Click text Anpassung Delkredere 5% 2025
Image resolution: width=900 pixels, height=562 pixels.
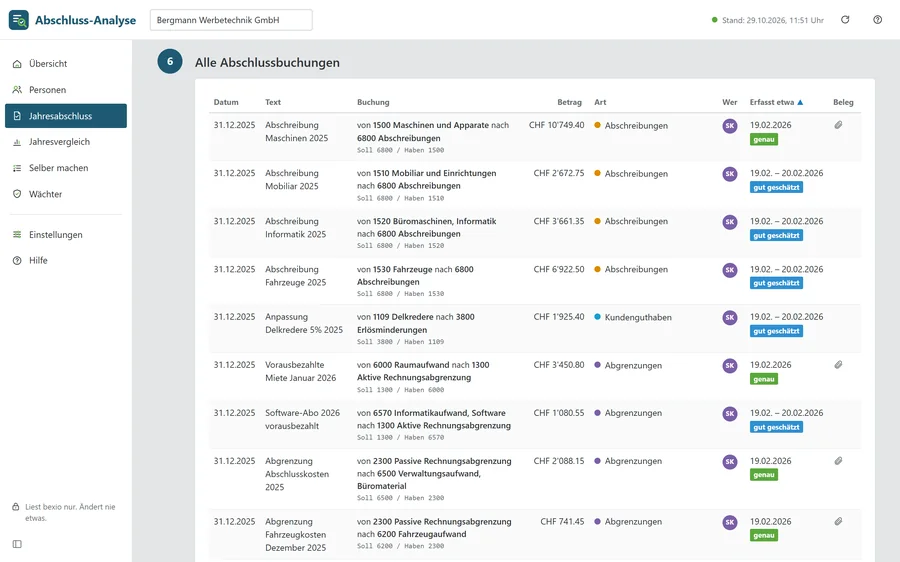coord(304,323)
